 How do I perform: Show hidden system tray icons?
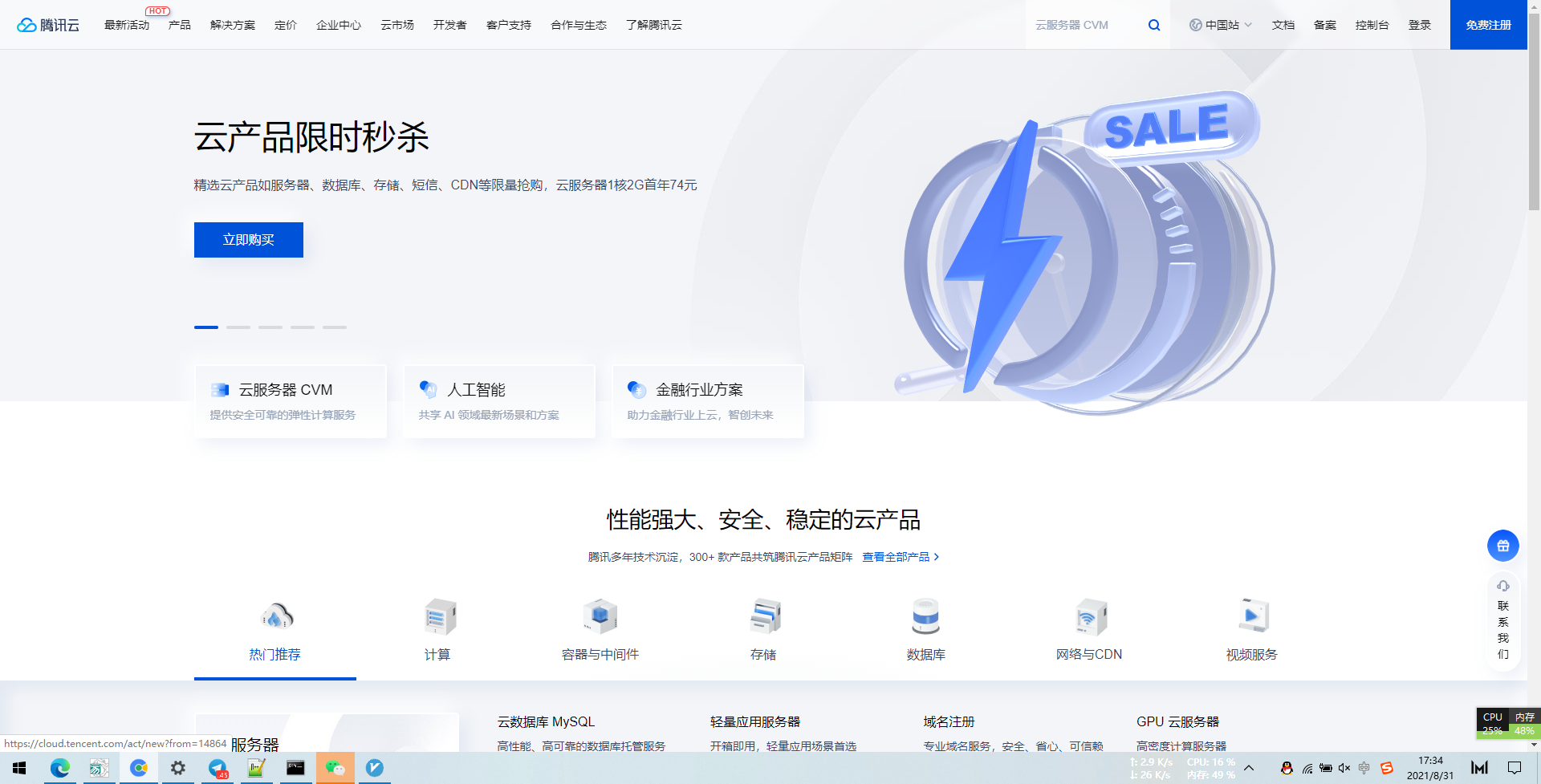coord(1249,768)
